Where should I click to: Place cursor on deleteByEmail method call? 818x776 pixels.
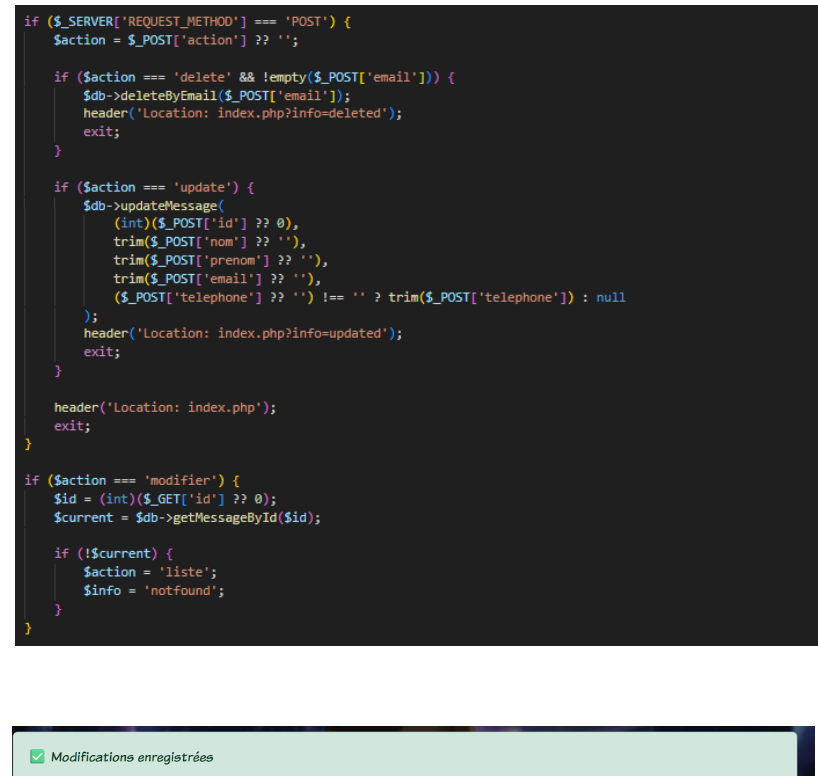click(169, 96)
